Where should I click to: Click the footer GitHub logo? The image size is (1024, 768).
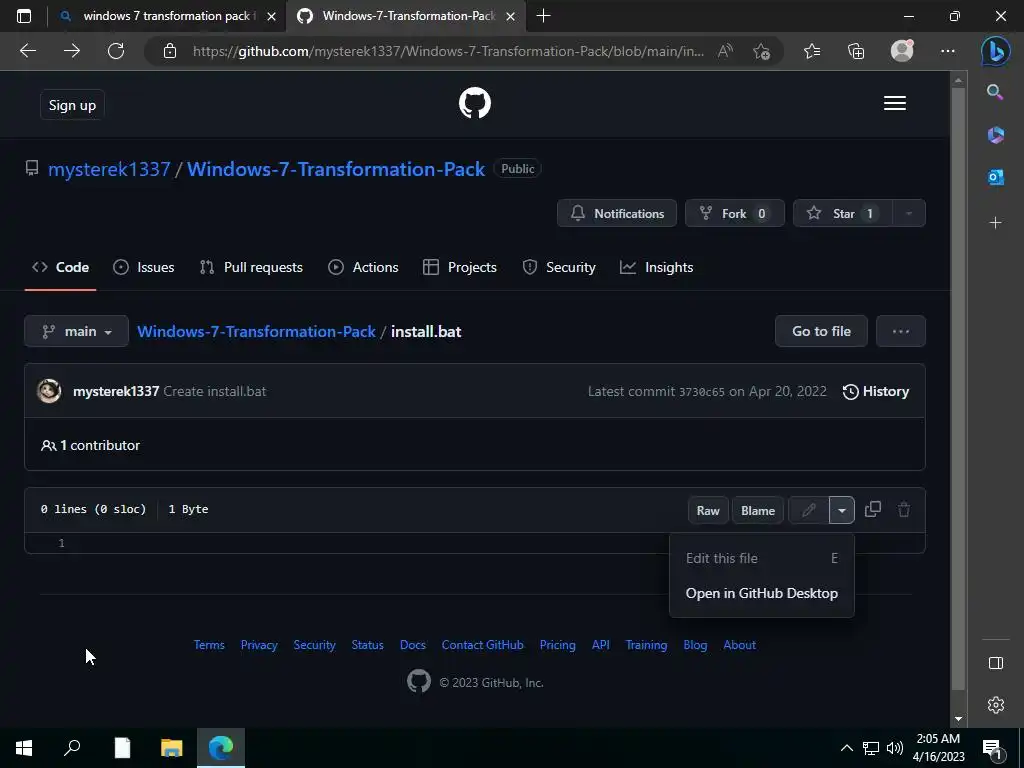[419, 681]
